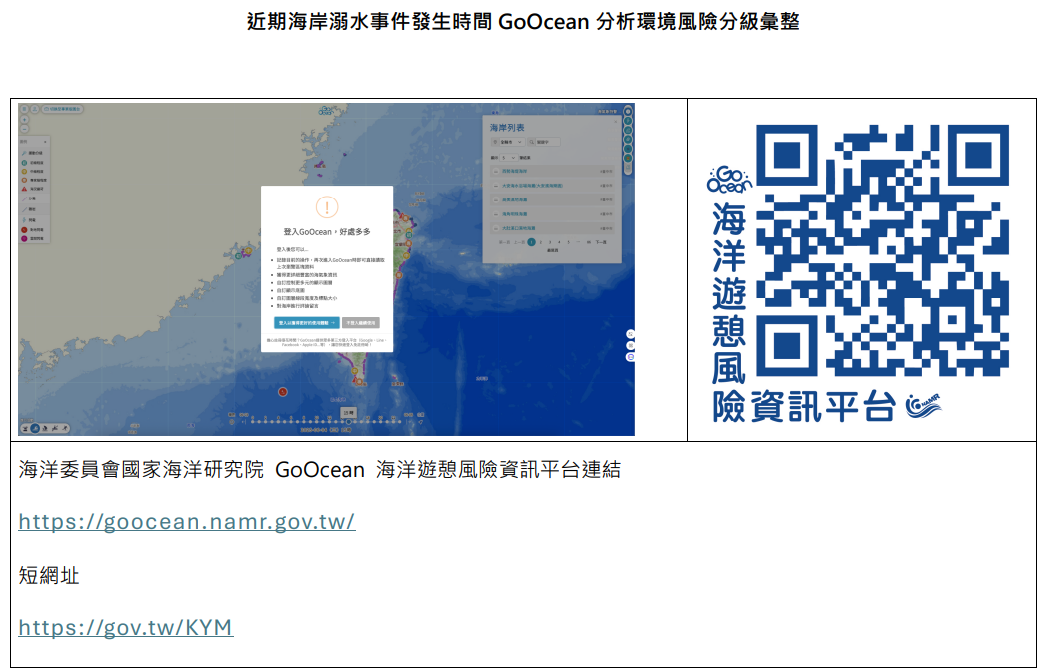Go to page 2 of the coast list

(x=541, y=242)
